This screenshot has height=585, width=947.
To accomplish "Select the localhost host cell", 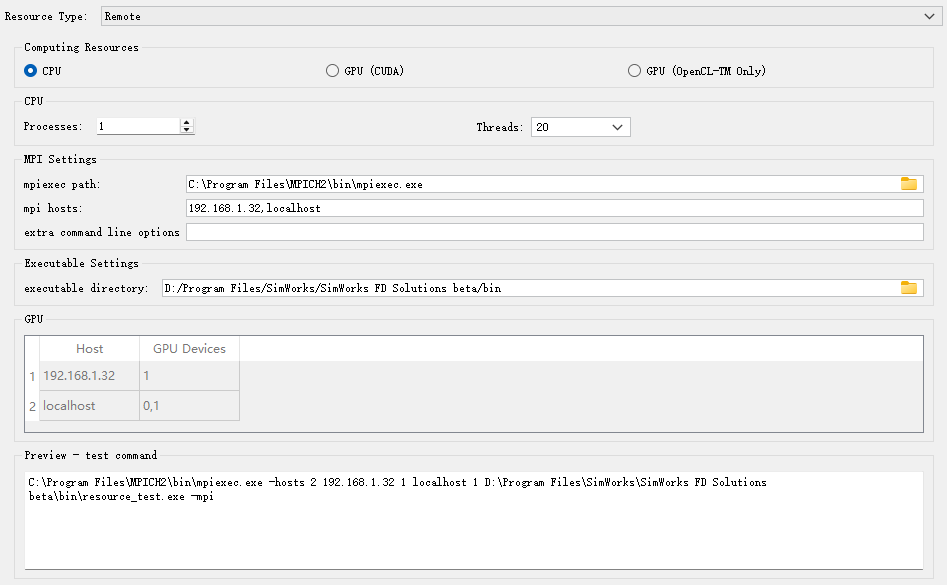I will click(89, 406).
